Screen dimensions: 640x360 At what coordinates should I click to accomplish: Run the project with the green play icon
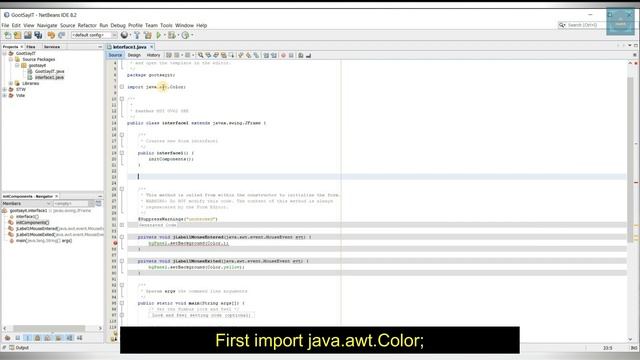point(159,36)
